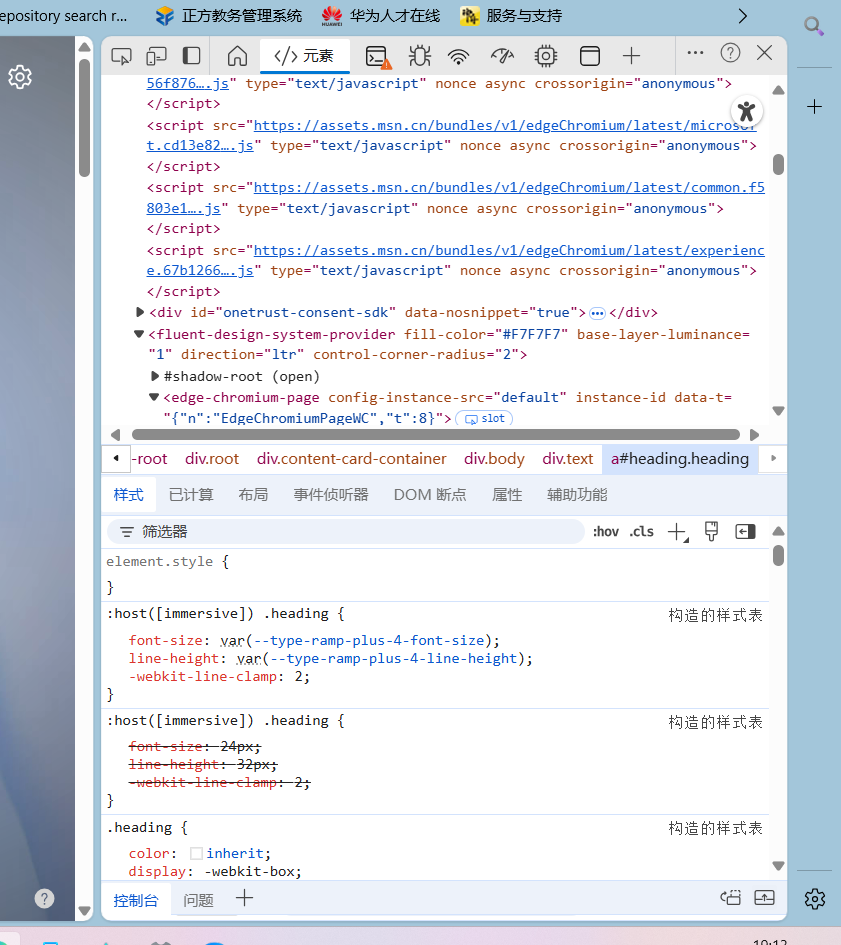Open the Console tool with warning badge

point(378,57)
